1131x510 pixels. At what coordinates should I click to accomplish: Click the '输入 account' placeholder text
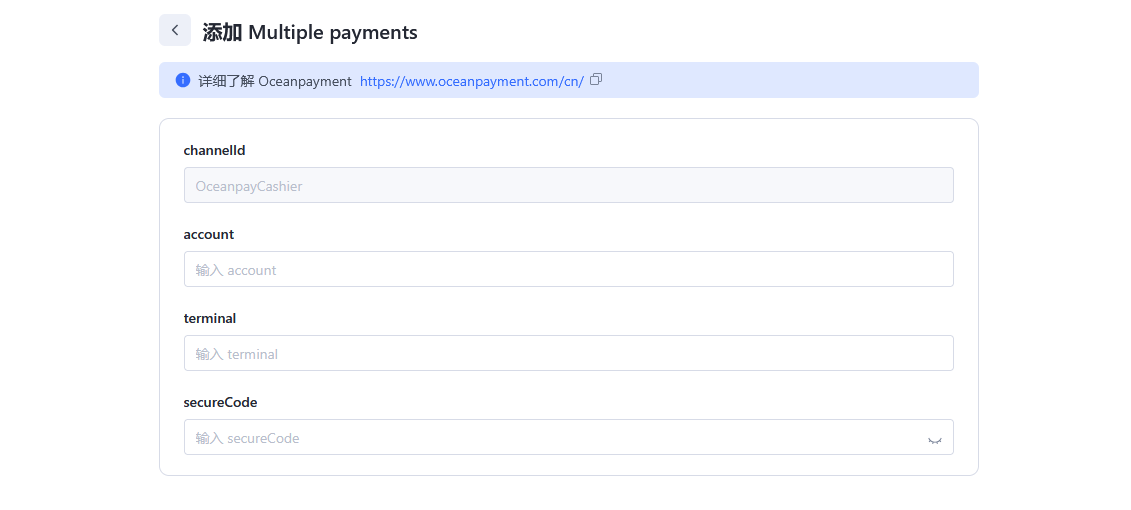(x=236, y=270)
